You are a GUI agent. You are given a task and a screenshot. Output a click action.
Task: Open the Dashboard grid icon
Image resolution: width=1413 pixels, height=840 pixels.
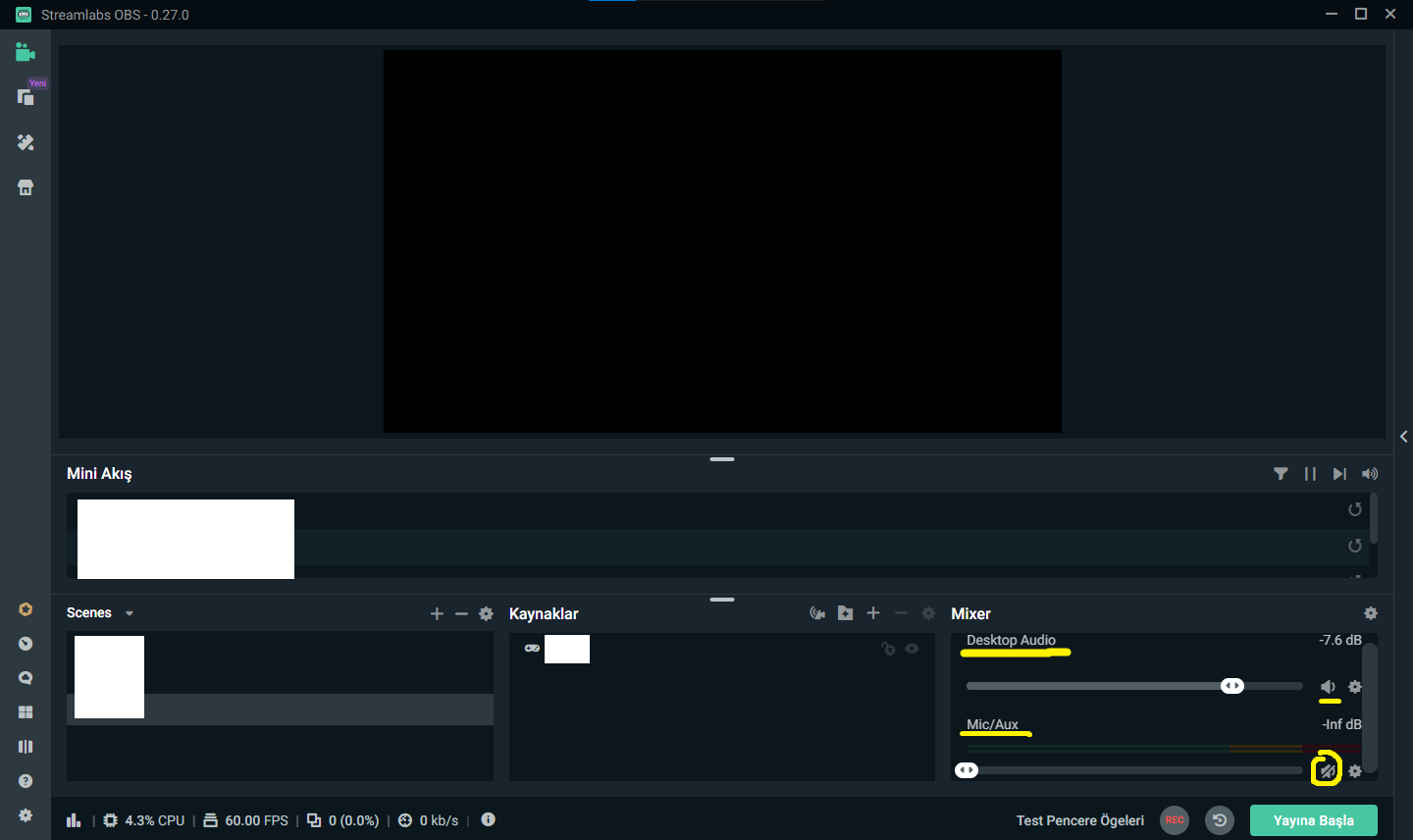coord(25,711)
